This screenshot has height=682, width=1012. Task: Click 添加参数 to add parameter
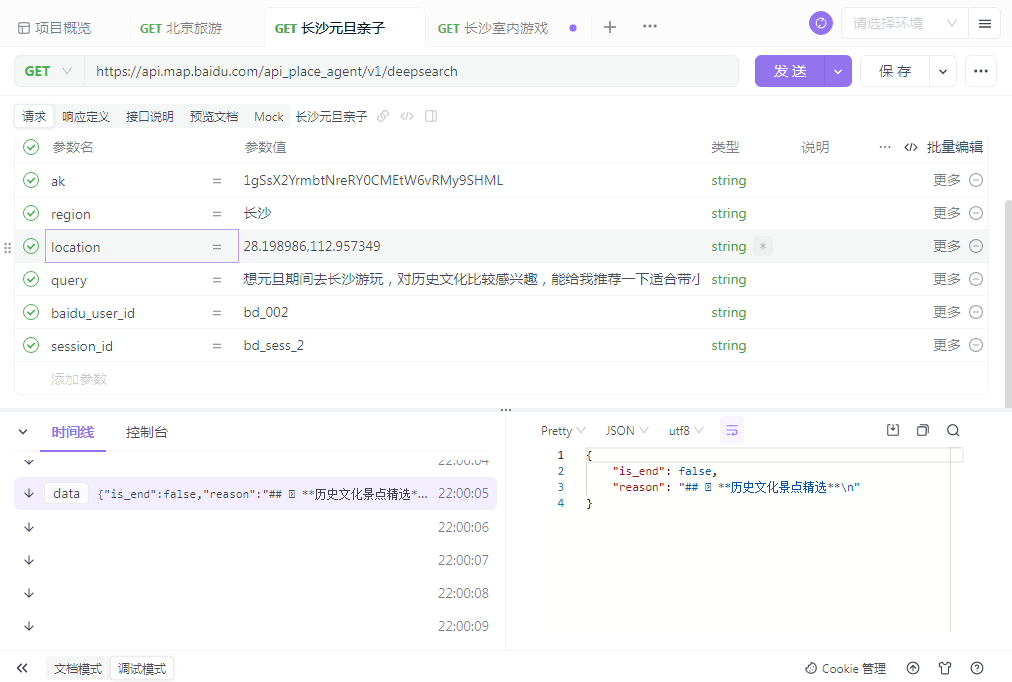pyautogui.click(x=79, y=379)
